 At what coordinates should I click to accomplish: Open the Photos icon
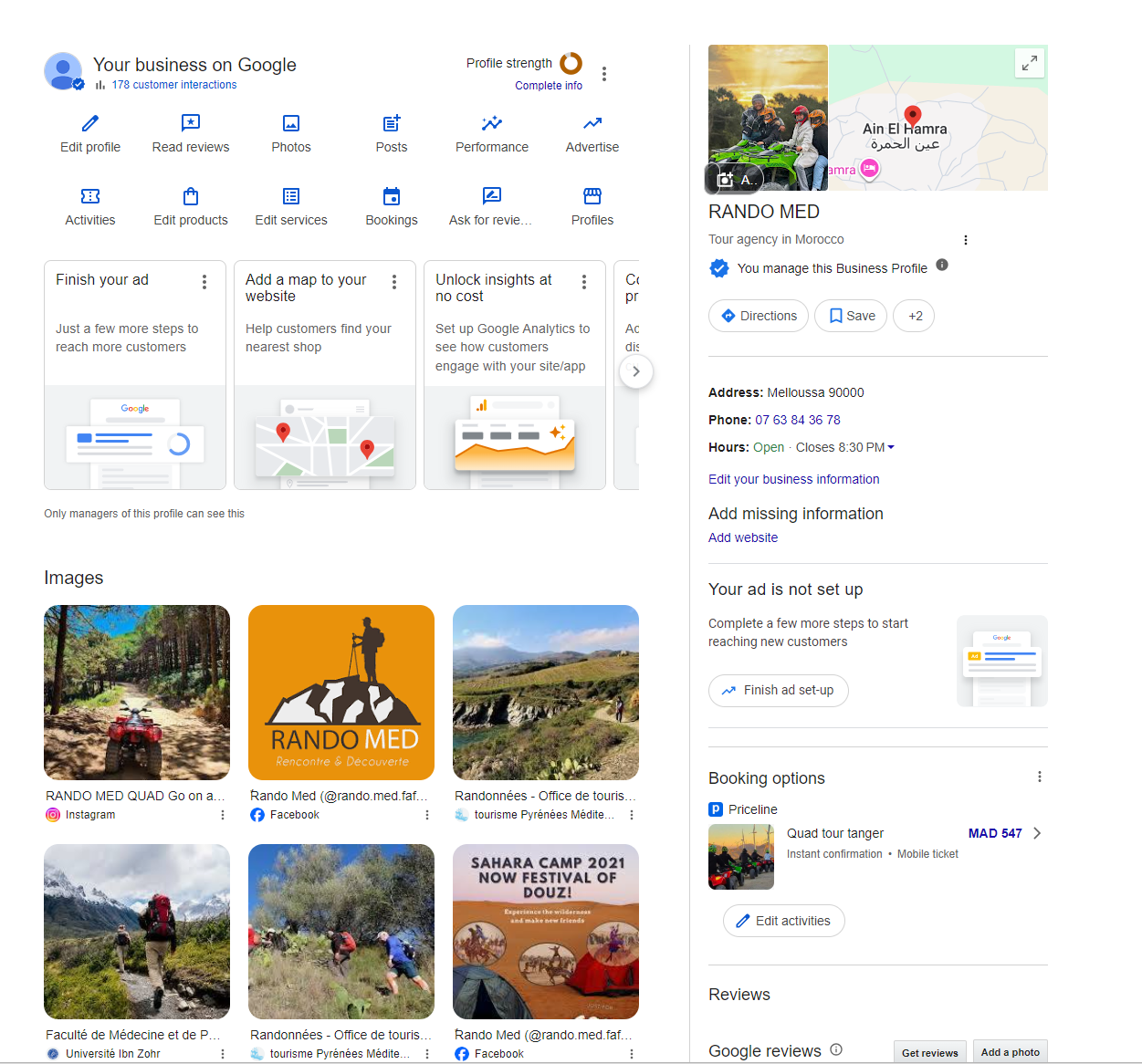(x=291, y=123)
